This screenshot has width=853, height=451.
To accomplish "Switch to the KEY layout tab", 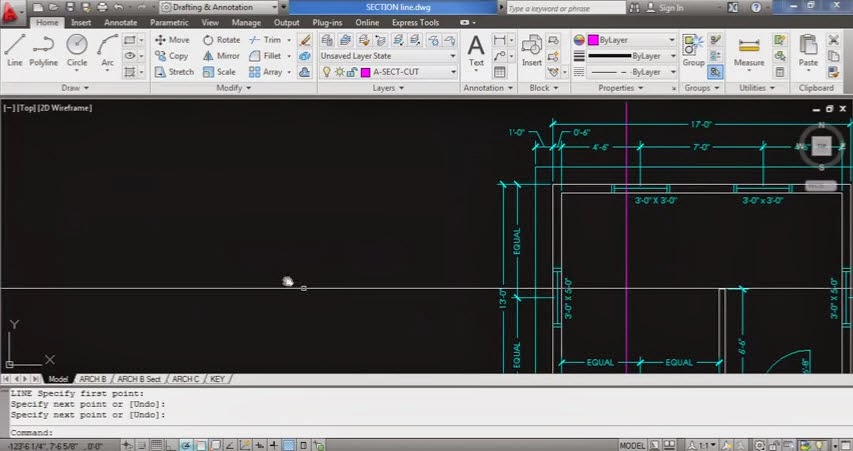I will tap(217, 379).
